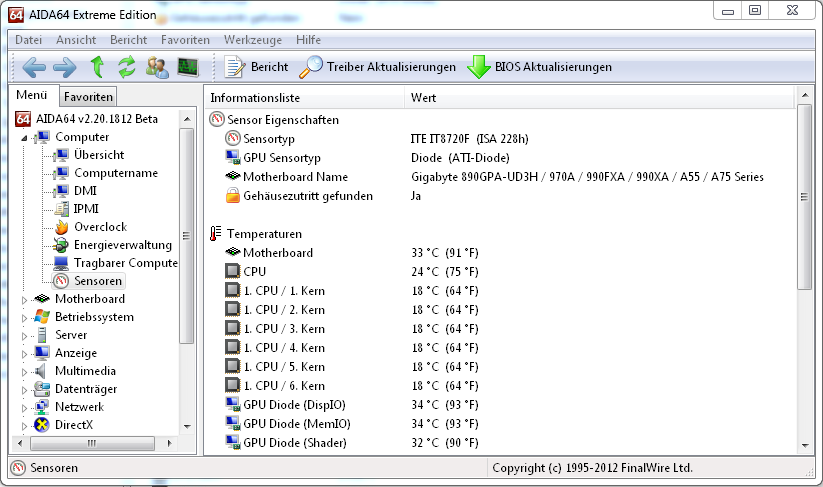Expand the Datenträger tree node

(x=24, y=390)
